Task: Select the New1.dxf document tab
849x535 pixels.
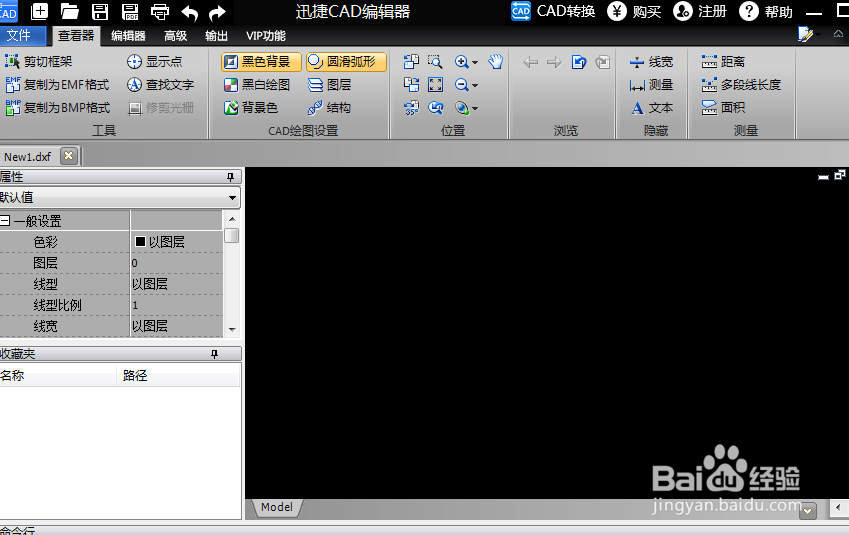Action: (27, 156)
